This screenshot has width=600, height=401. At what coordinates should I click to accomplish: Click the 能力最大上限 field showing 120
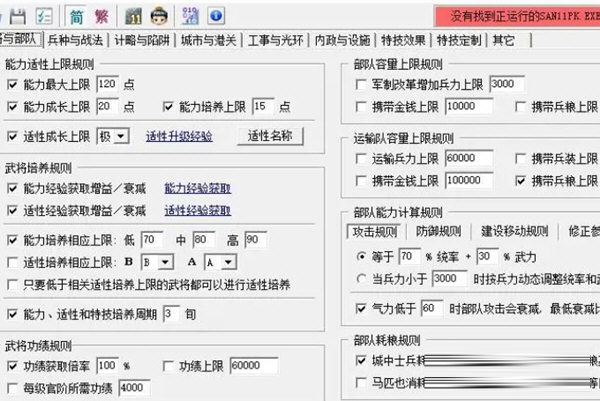(x=107, y=84)
